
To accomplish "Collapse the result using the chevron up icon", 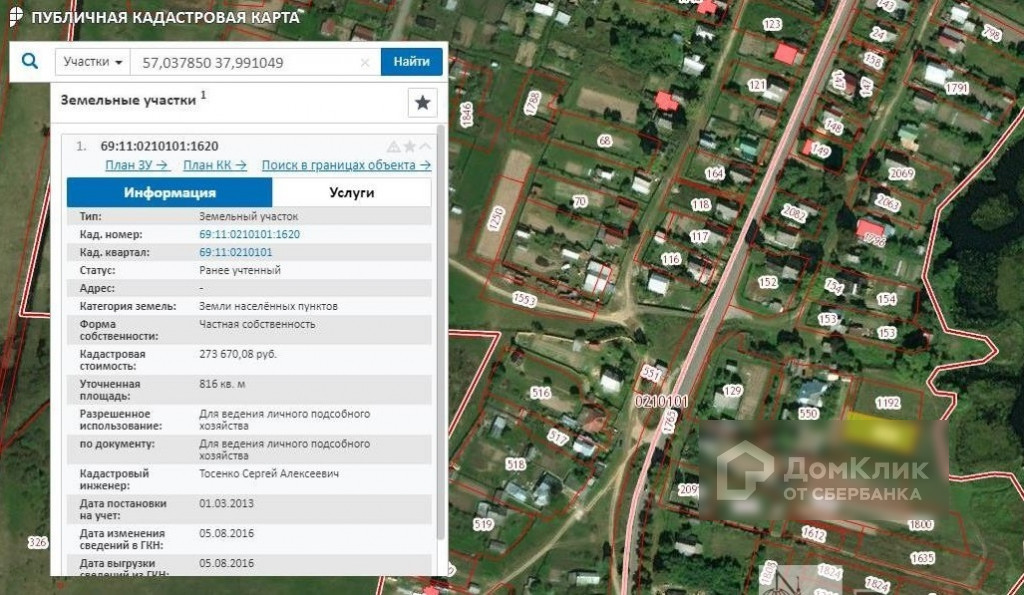I will pos(425,146).
